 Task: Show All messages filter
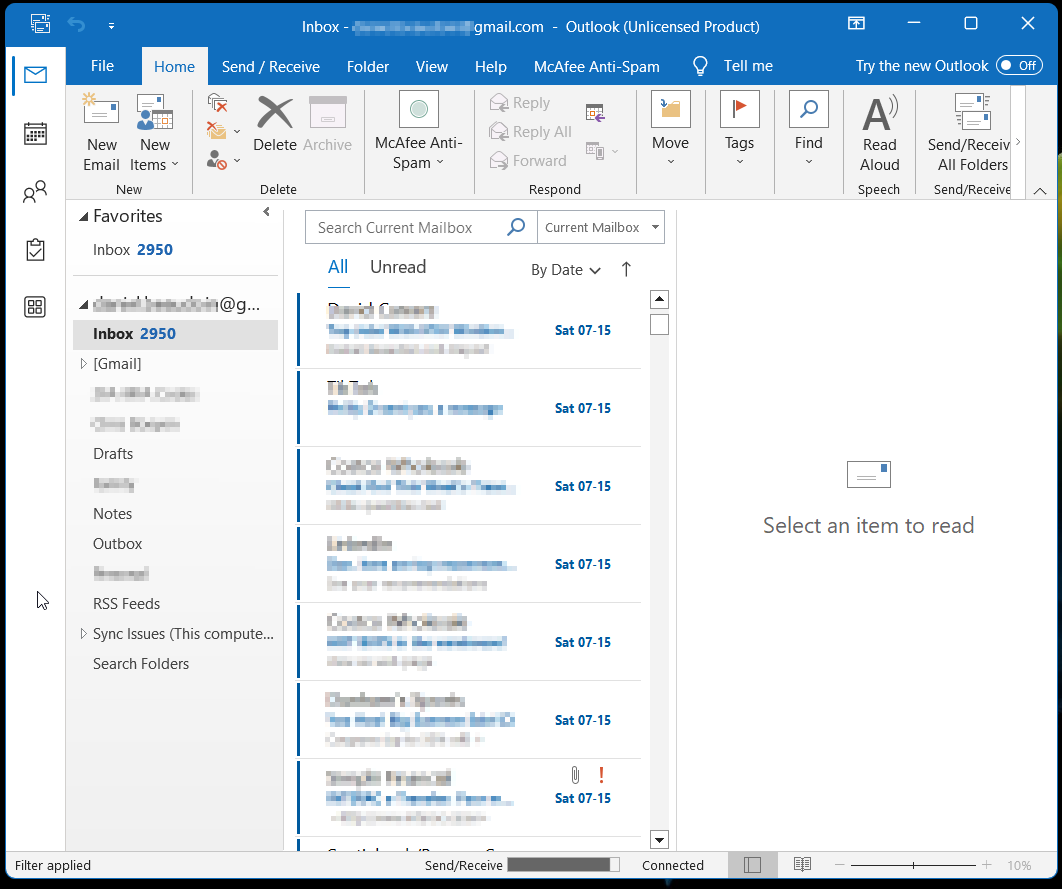click(x=338, y=267)
